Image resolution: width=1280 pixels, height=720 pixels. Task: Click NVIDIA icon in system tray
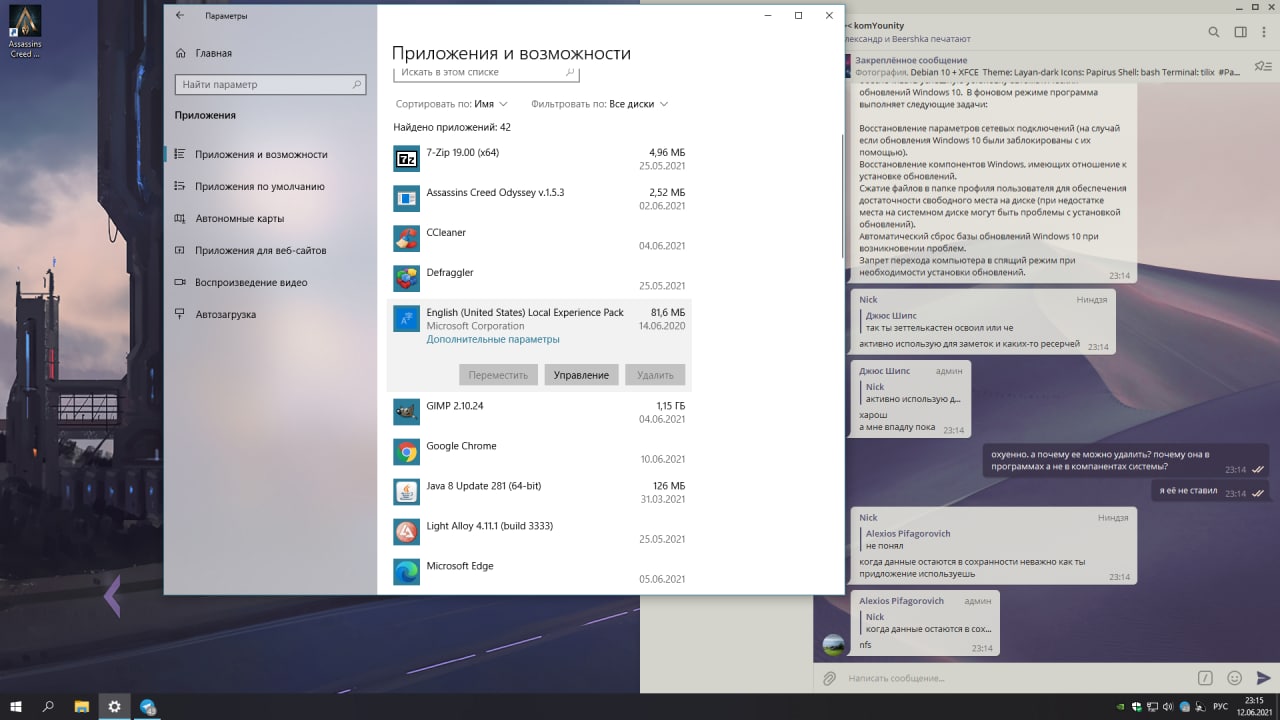[1120, 707]
